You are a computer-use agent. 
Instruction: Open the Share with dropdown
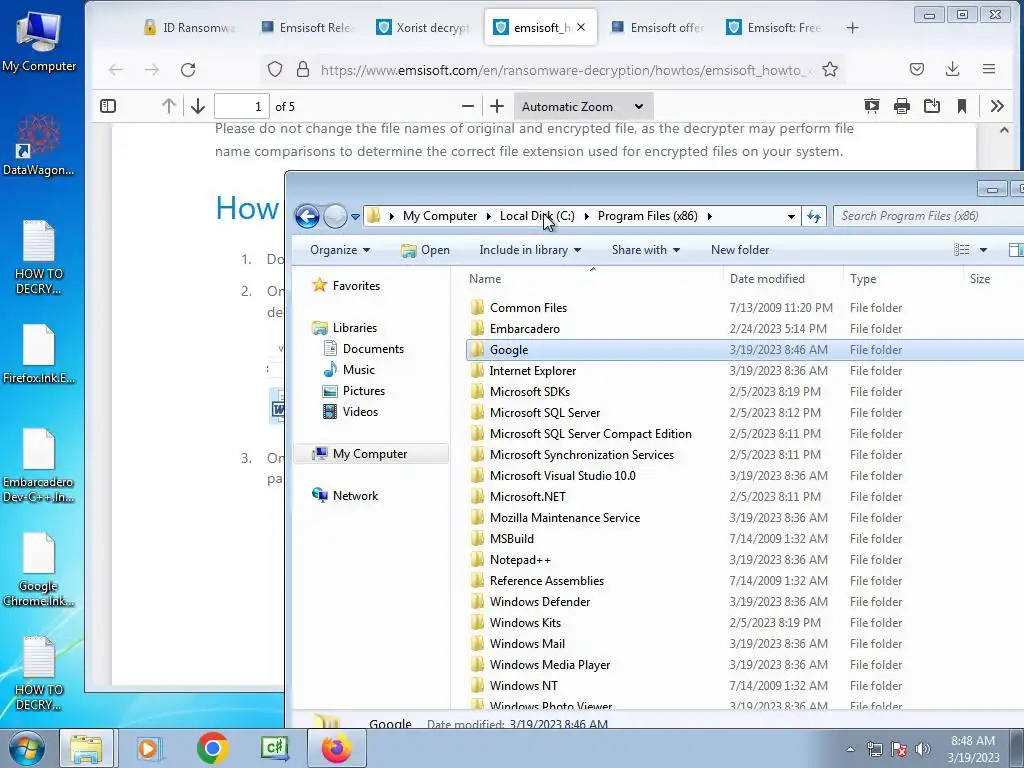click(645, 250)
